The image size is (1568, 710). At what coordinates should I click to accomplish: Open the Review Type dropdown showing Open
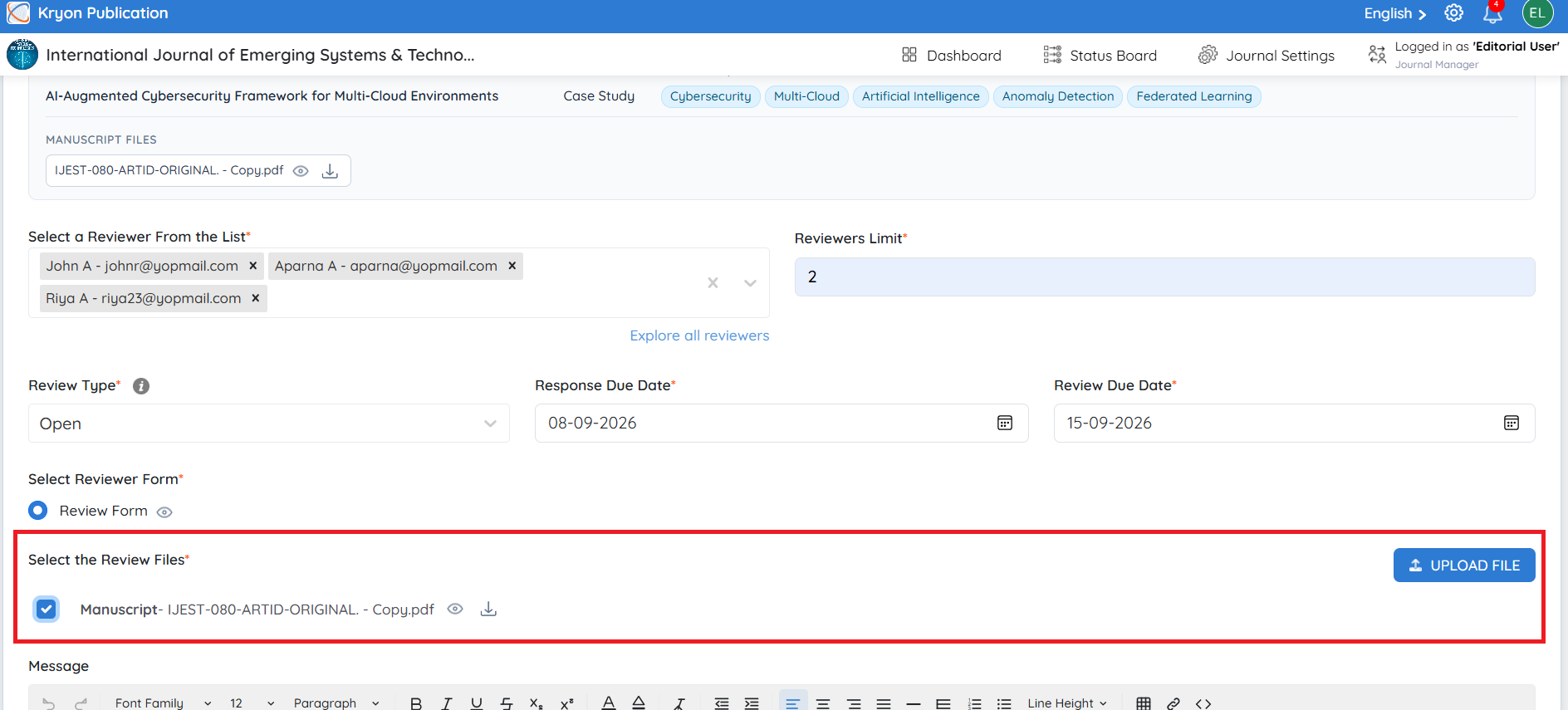269,424
